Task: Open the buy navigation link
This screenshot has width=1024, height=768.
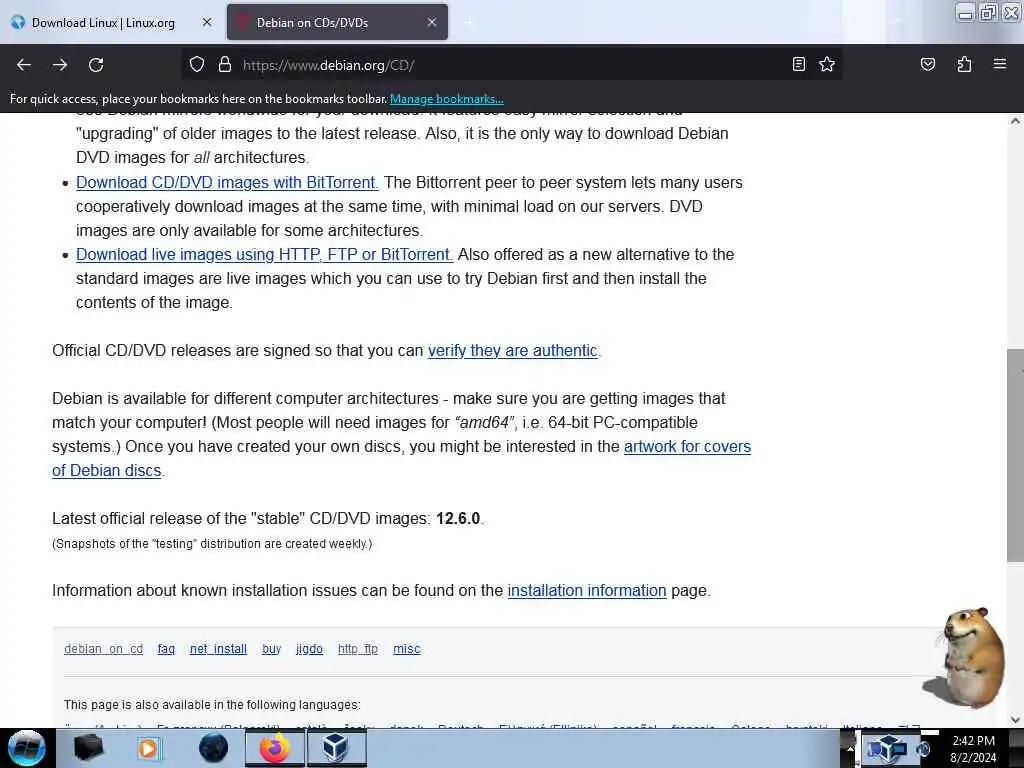Action: (x=272, y=649)
